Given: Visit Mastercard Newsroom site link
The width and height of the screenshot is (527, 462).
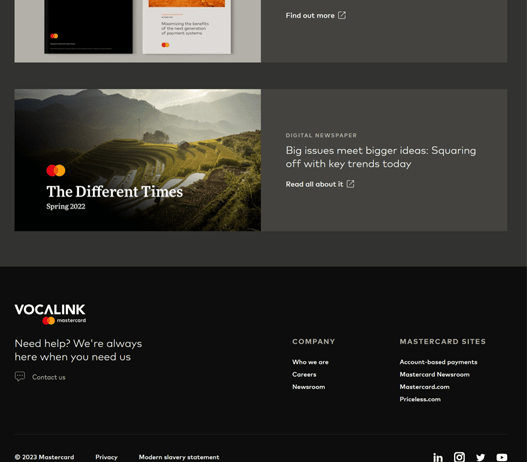Looking at the screenshot, I should click(435, 374).
